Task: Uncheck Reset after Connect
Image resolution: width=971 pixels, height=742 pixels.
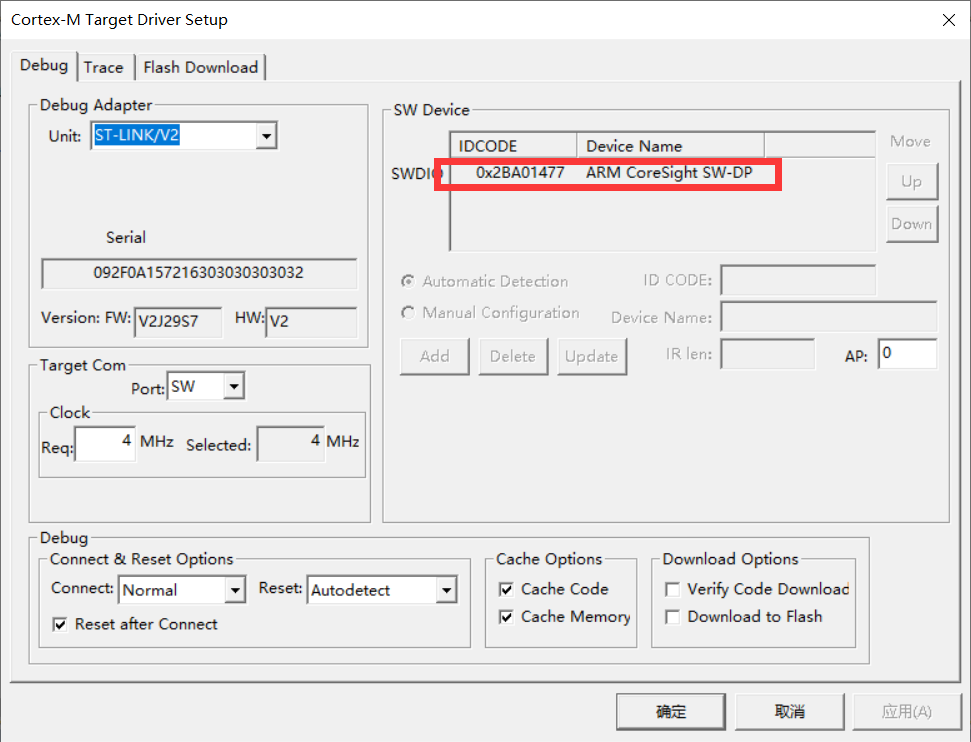Action: [60, 624]
